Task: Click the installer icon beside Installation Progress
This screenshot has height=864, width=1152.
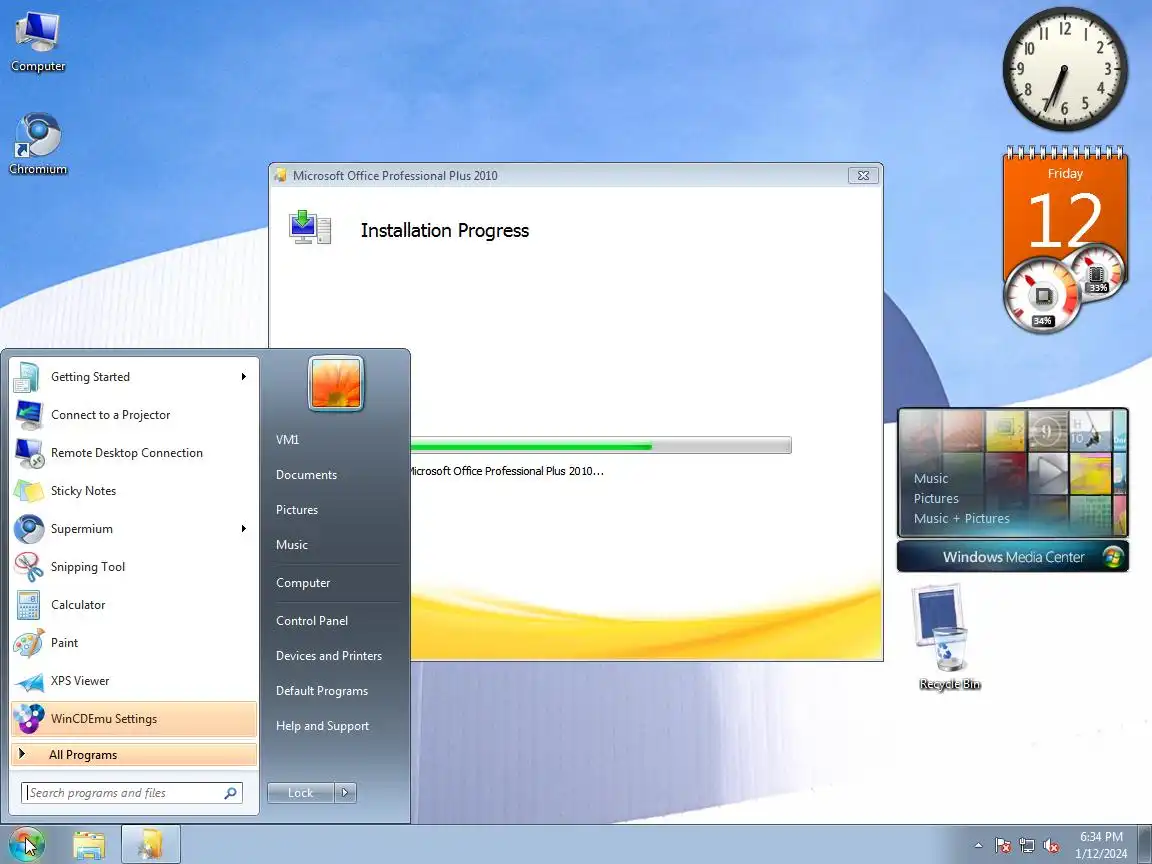Action: pyautogui.click(x=310, y=228)
